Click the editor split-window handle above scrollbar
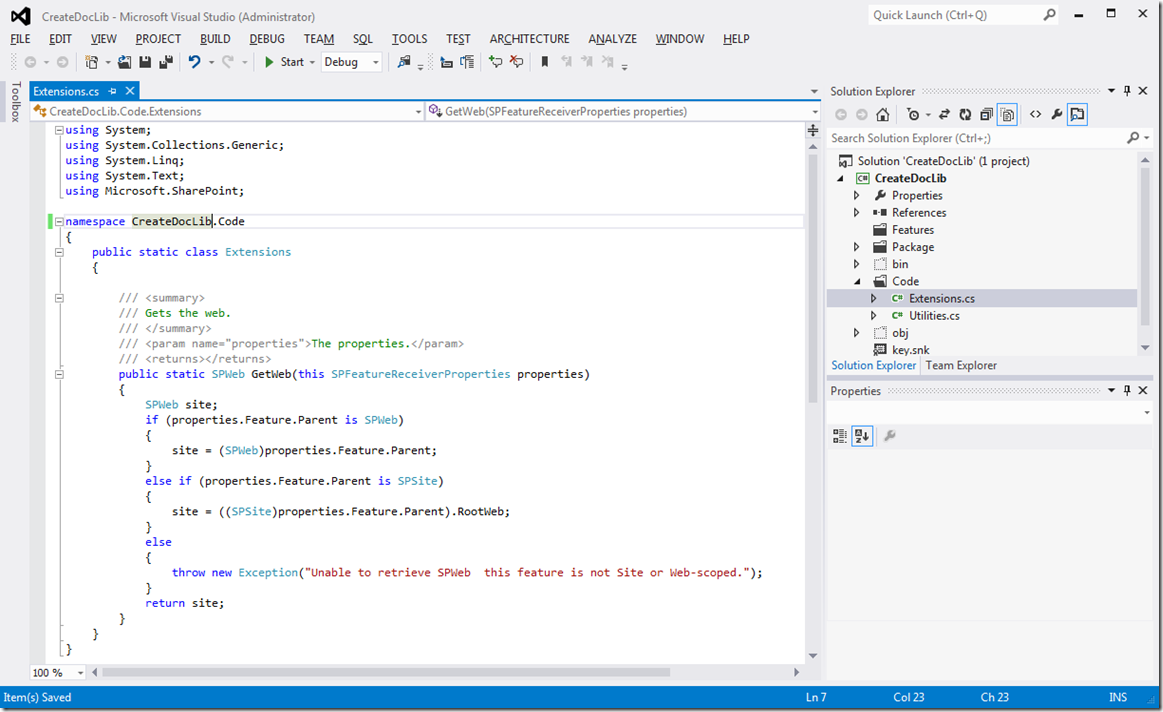Viewport: 1163px width, 712px height. click(813, 131)
